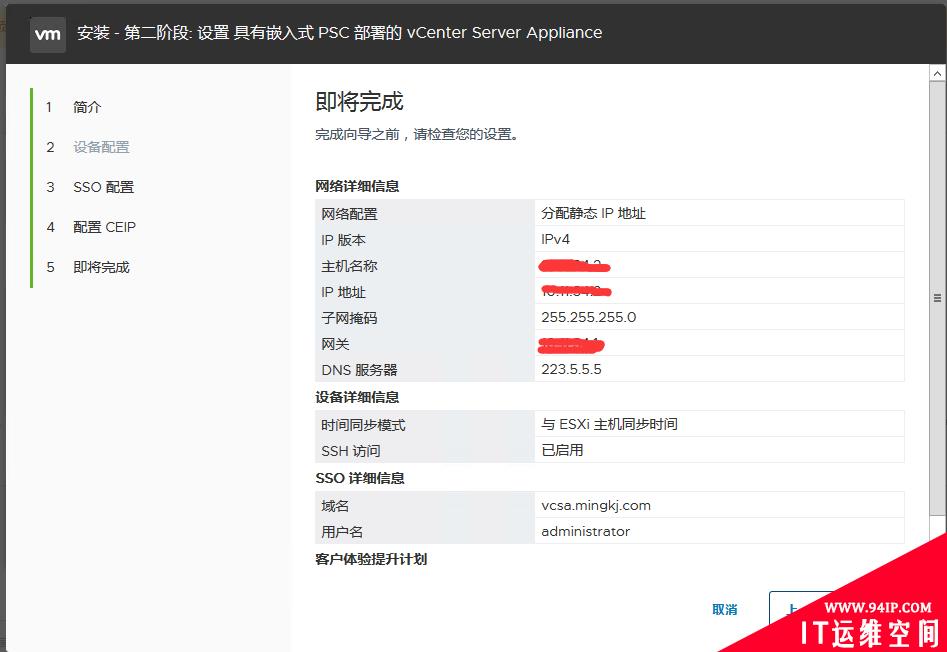Viewport: 947px width, 652px height.
Task: Click the installer title text in header
Action: tap(339, 33)
